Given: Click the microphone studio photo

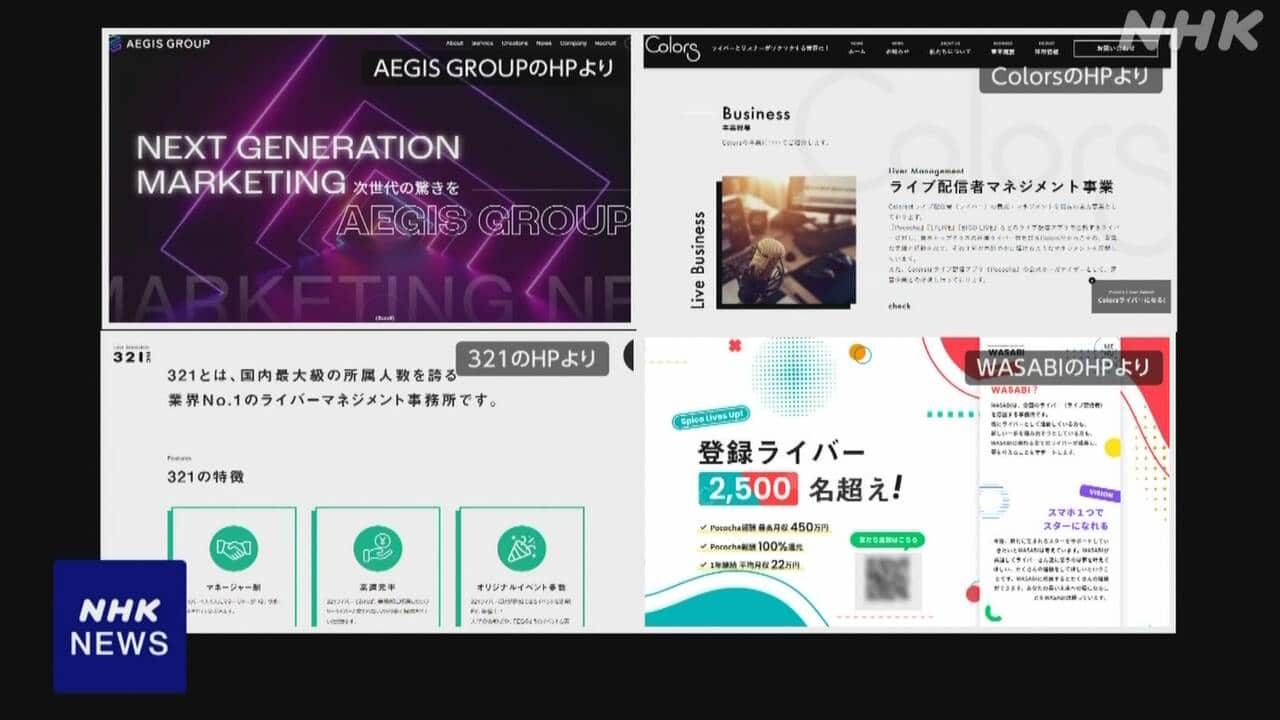Looking at the screenshot, I should coord(788,240).
